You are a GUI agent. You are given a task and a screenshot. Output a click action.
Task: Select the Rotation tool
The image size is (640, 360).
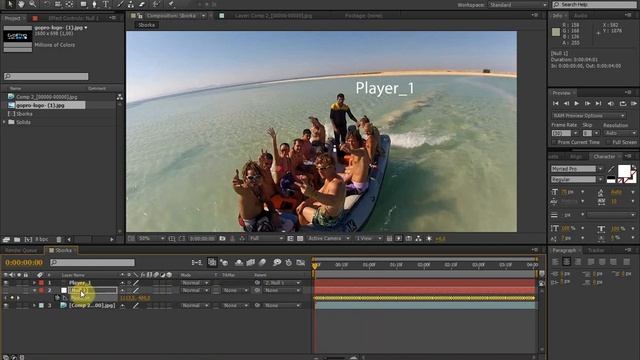coord(47,4)
